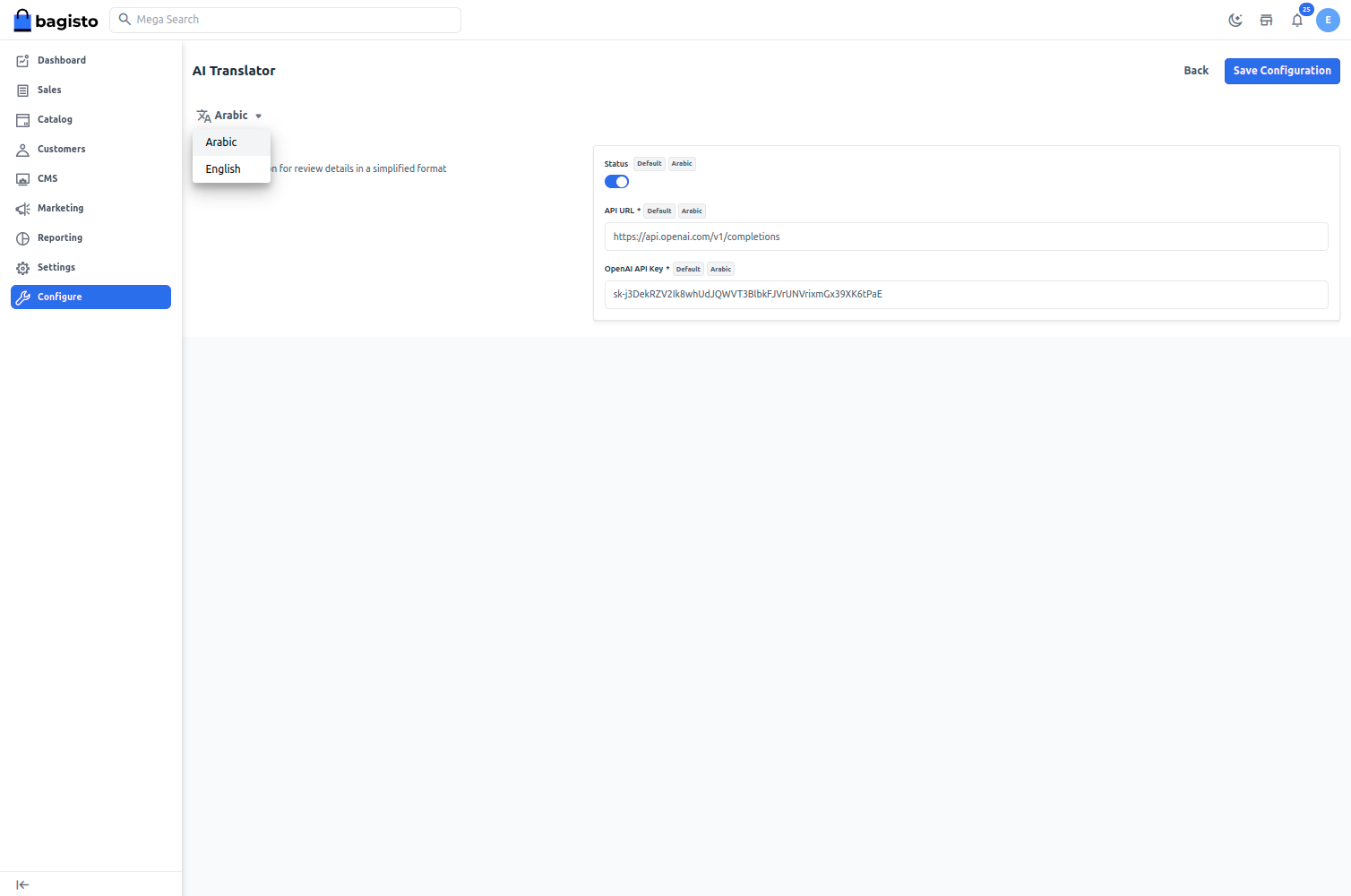
Task: Open the Marketing menu item
Action: pos(90,209)
